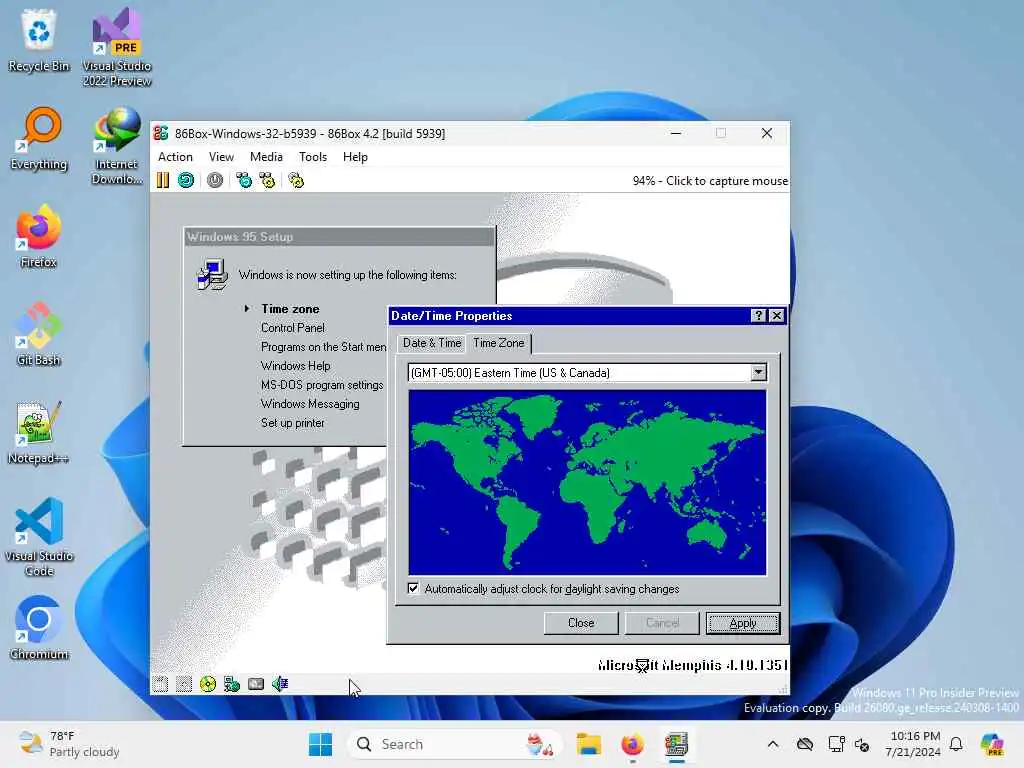Open the View menu in 86Box
The image size is (1024, 768).
tap(221, 157)
